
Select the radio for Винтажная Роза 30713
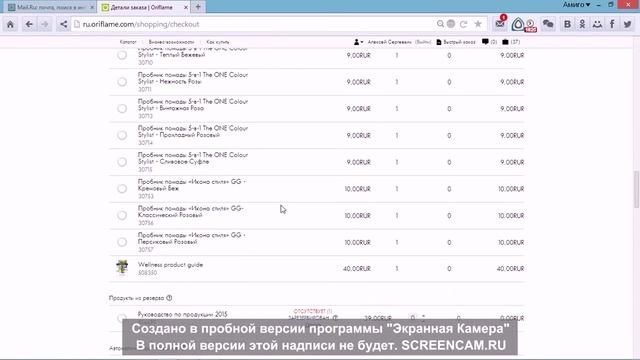[x=122, y=109]
